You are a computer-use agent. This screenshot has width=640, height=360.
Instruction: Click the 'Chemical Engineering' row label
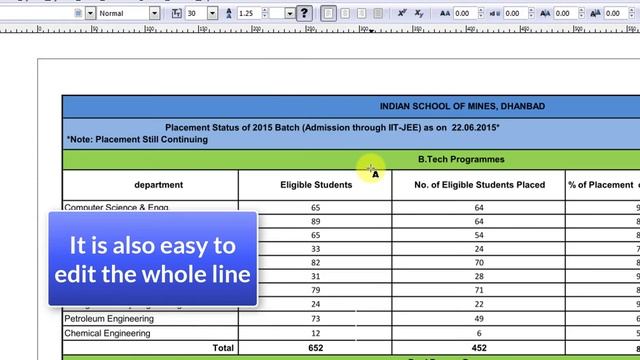[107, 333]
